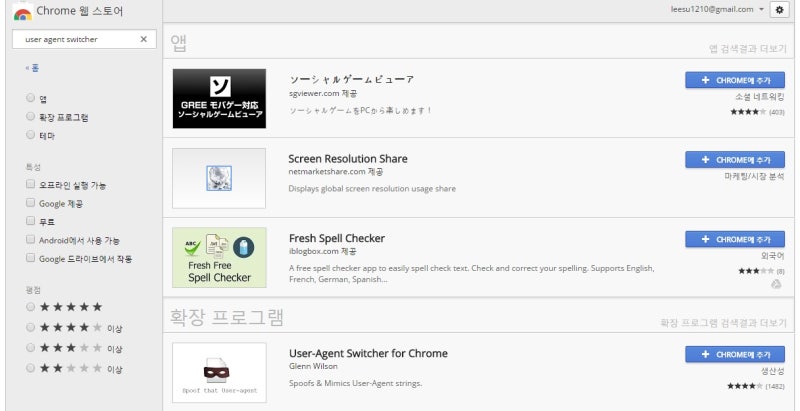Select three stars 이상 rating filter
Viewport: 800px width, 411px height.
(31, 348)
